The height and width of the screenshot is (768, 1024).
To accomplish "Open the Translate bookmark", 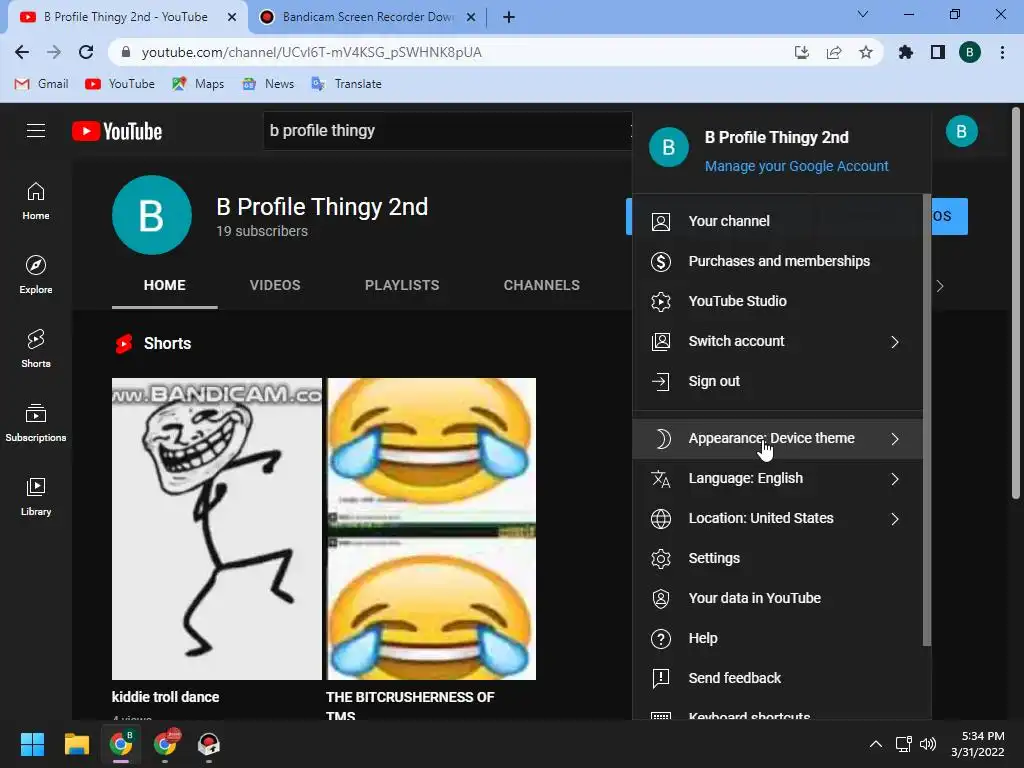I will tap(347, 84).
